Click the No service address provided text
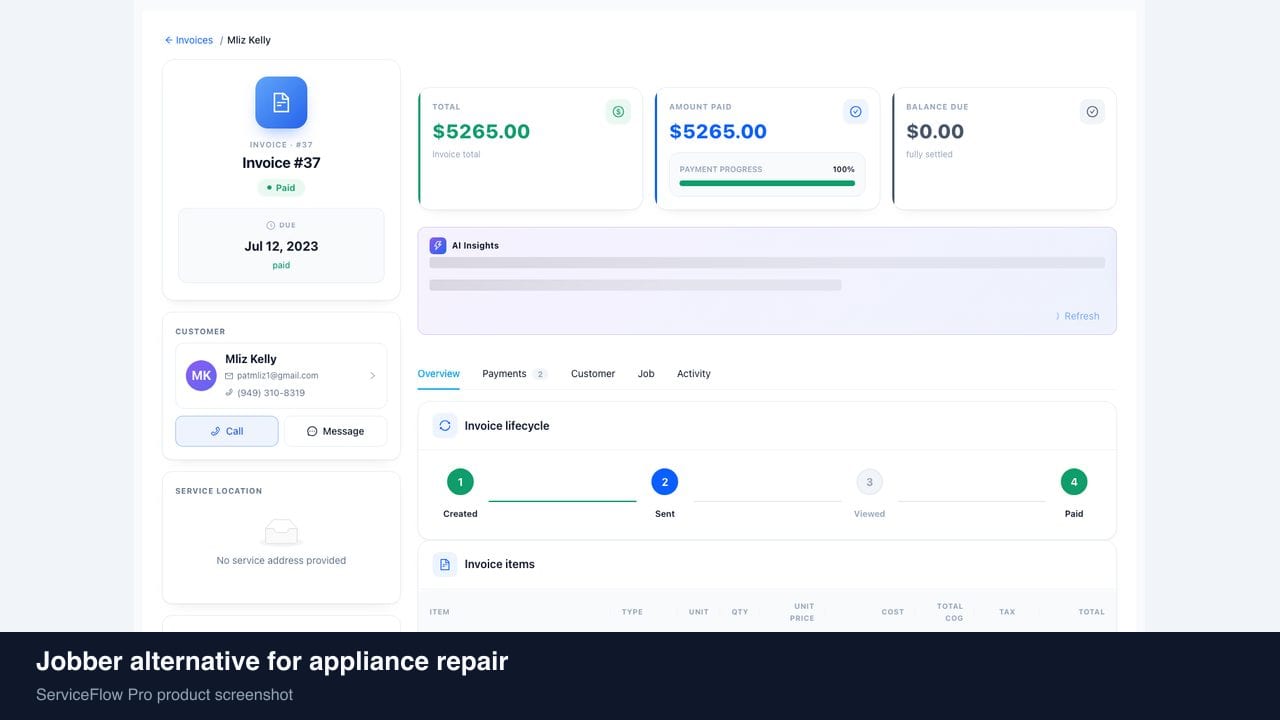1280x720 pixels. tap(281, 561)
